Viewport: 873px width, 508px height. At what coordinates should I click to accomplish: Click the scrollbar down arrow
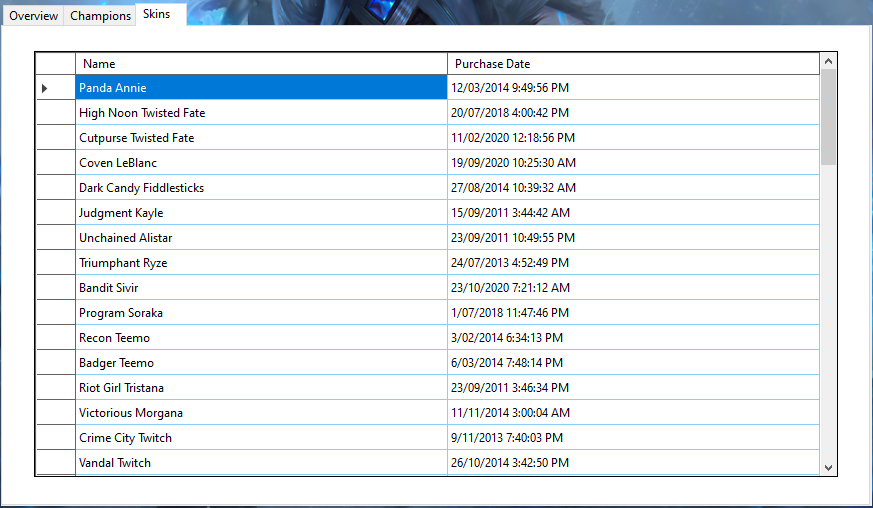coord(828,468)
